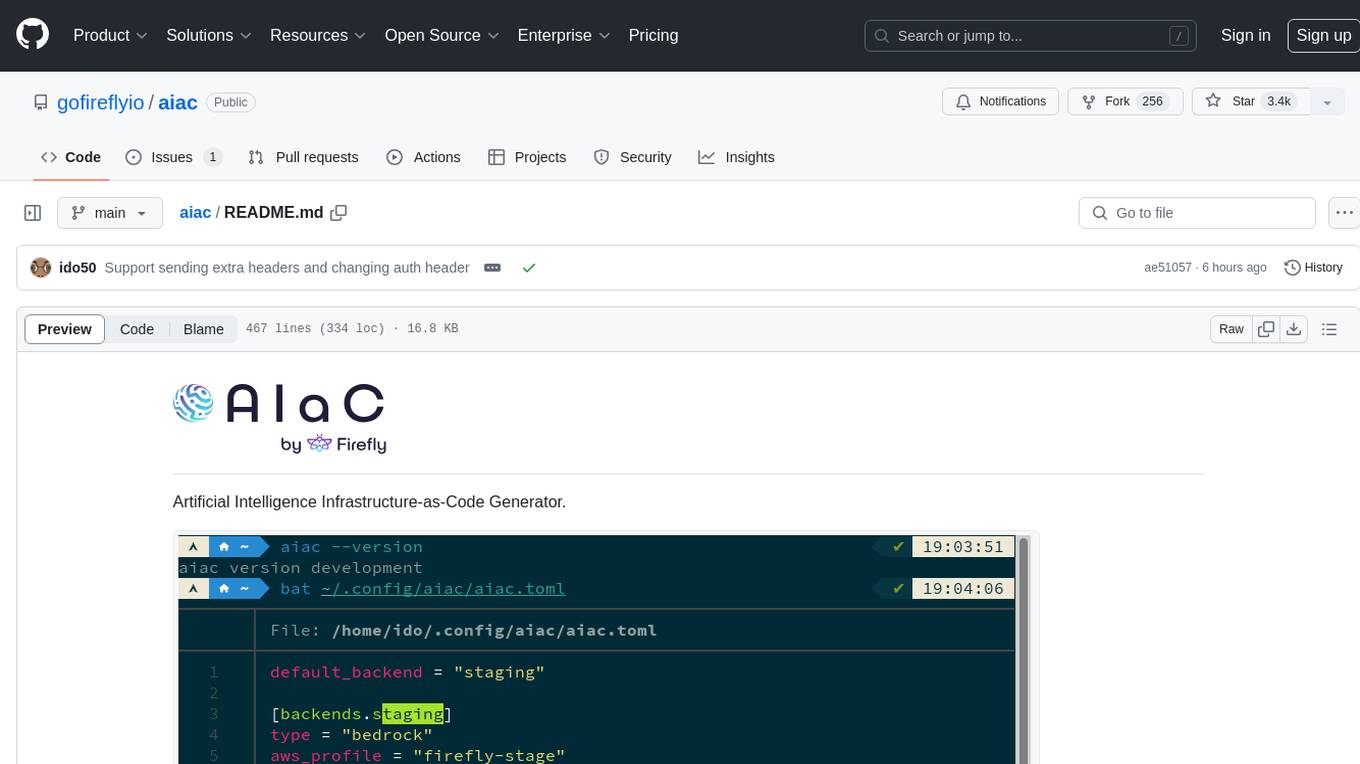Copy the README.md file path

click(339, 212)
